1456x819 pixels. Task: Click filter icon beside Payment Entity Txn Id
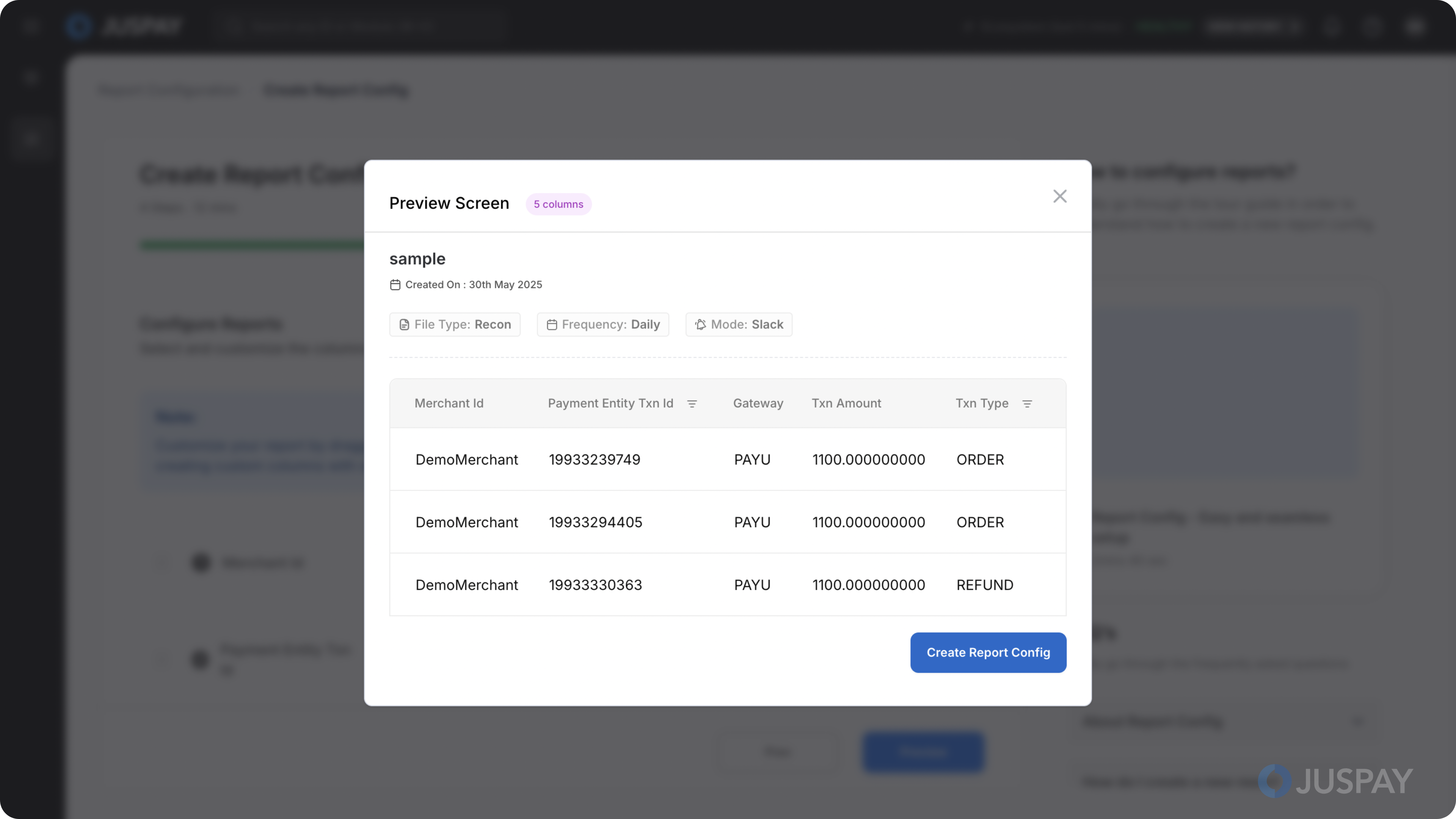tap(692, 403)
